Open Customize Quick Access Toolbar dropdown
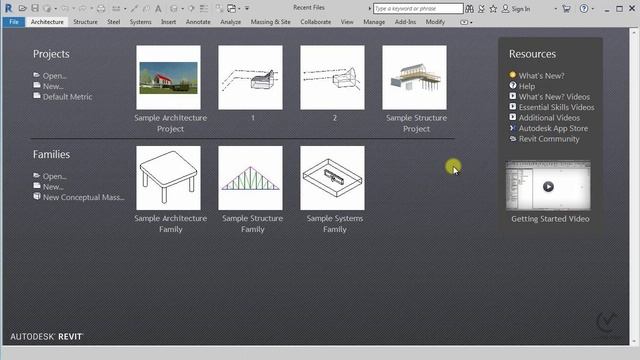Image resolution: width=640 pixels, height=360 pixels. pos(247,9)
